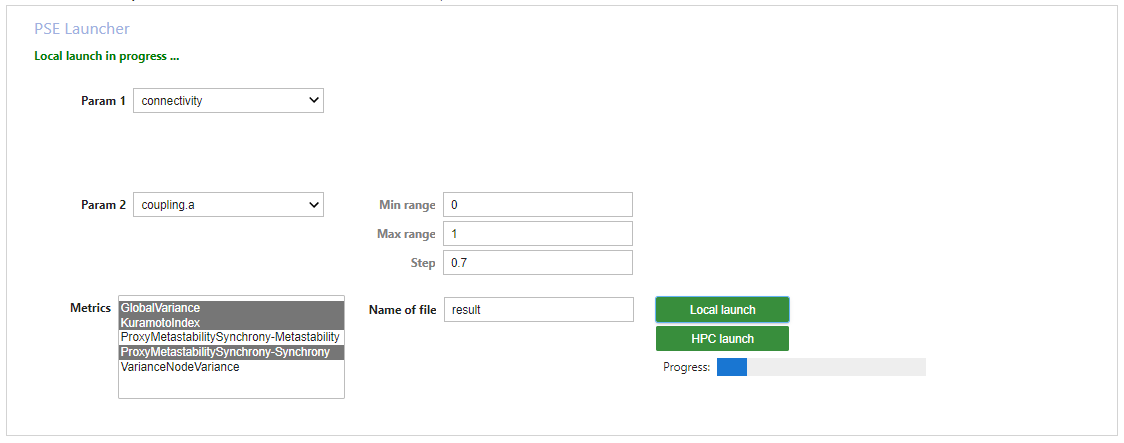Pick ProxyMetastabilitySynchrony-Synchrony in the Metrics list
Screen dimensions: 1124x443
[230, 352]
